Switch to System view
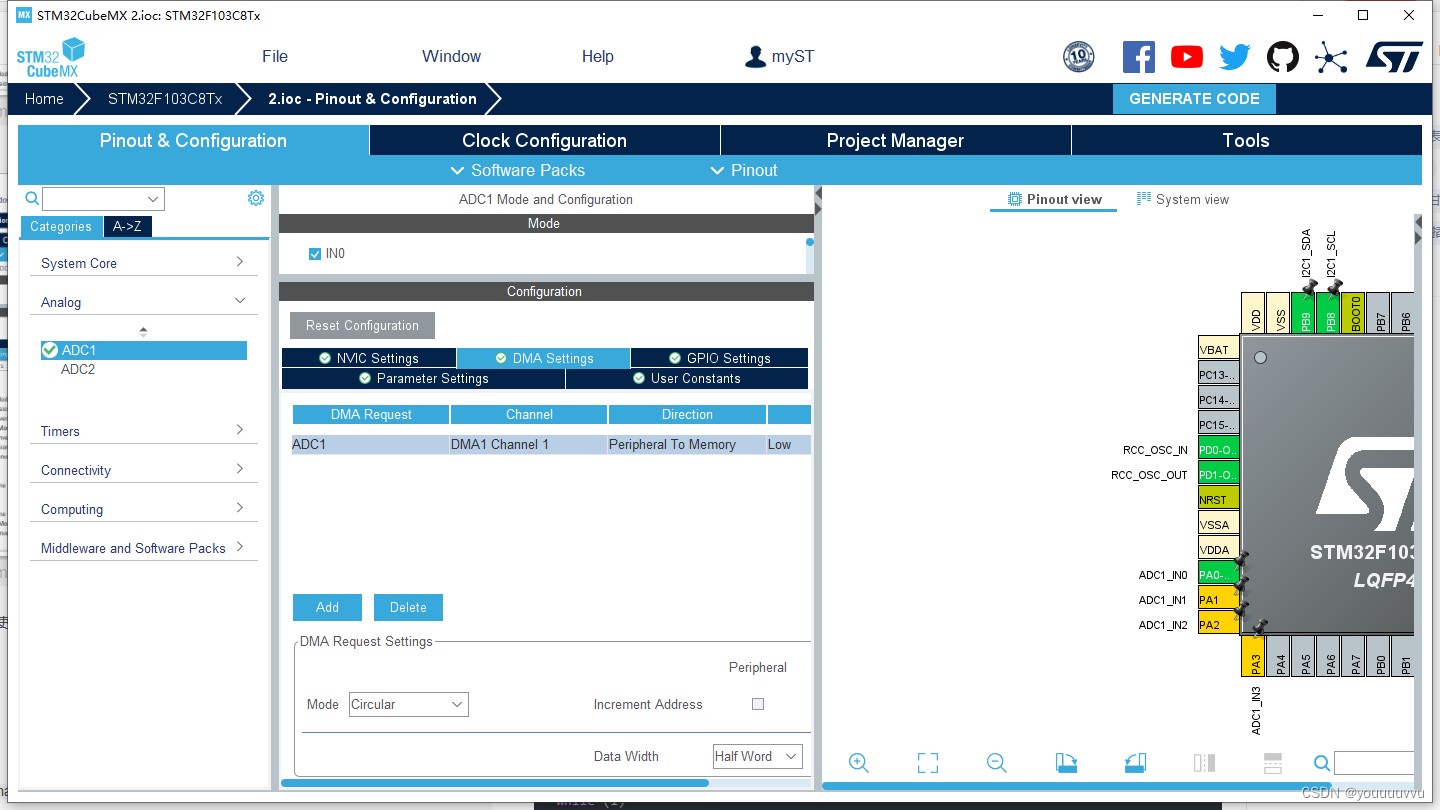The height and width of the screenshot is (810, 1440). click(1183, 200)
